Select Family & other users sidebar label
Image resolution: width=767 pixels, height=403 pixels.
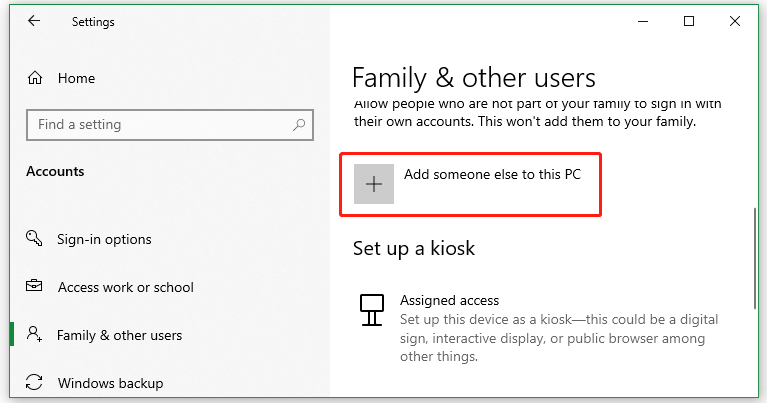(120, 335)
